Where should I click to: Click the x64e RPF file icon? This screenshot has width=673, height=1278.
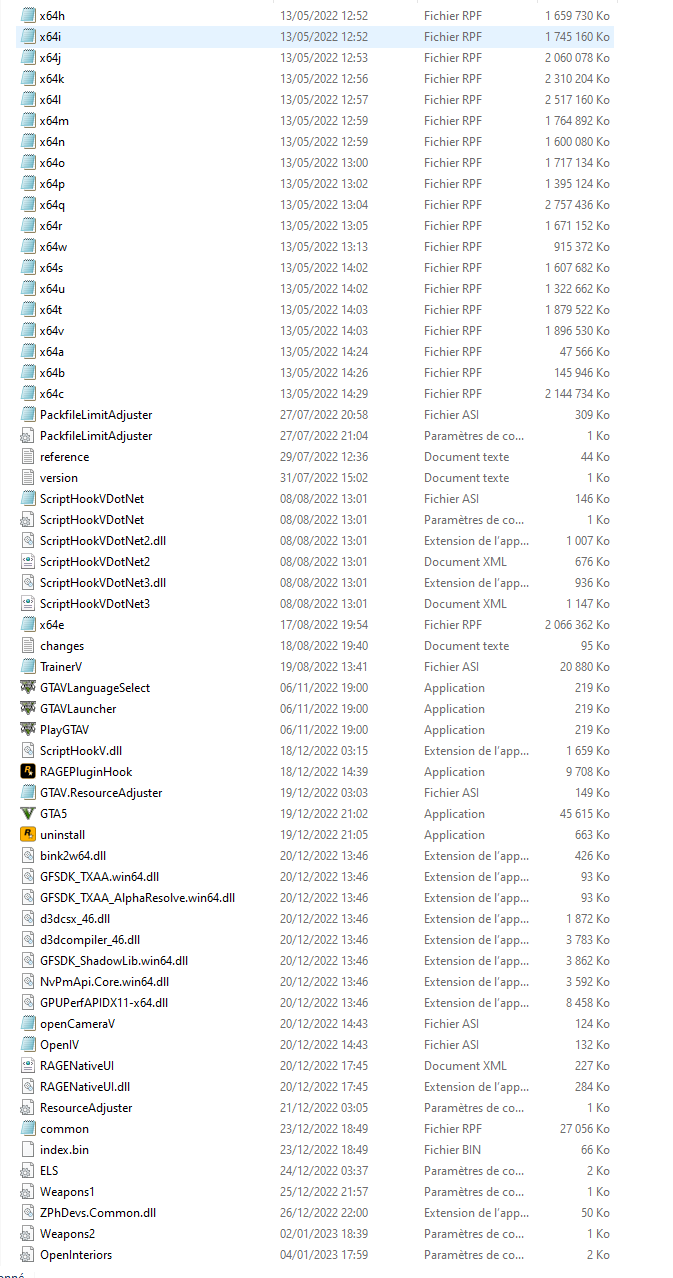28,624
